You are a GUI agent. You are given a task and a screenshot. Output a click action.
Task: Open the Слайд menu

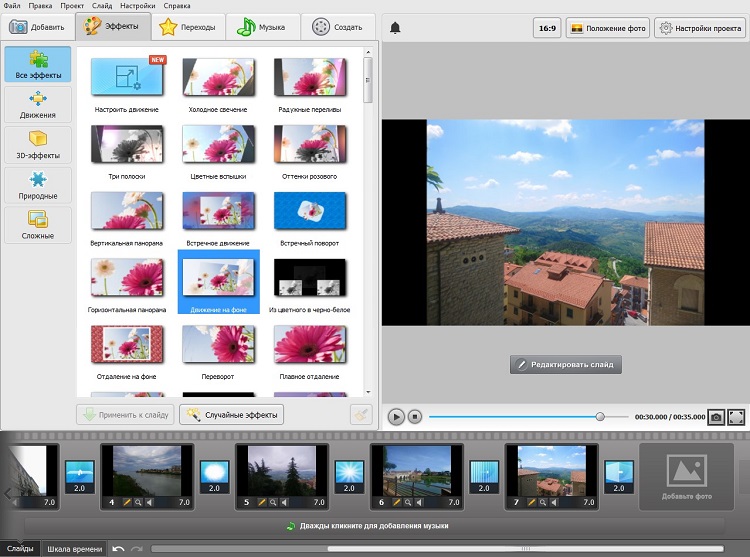pos(101,6)
